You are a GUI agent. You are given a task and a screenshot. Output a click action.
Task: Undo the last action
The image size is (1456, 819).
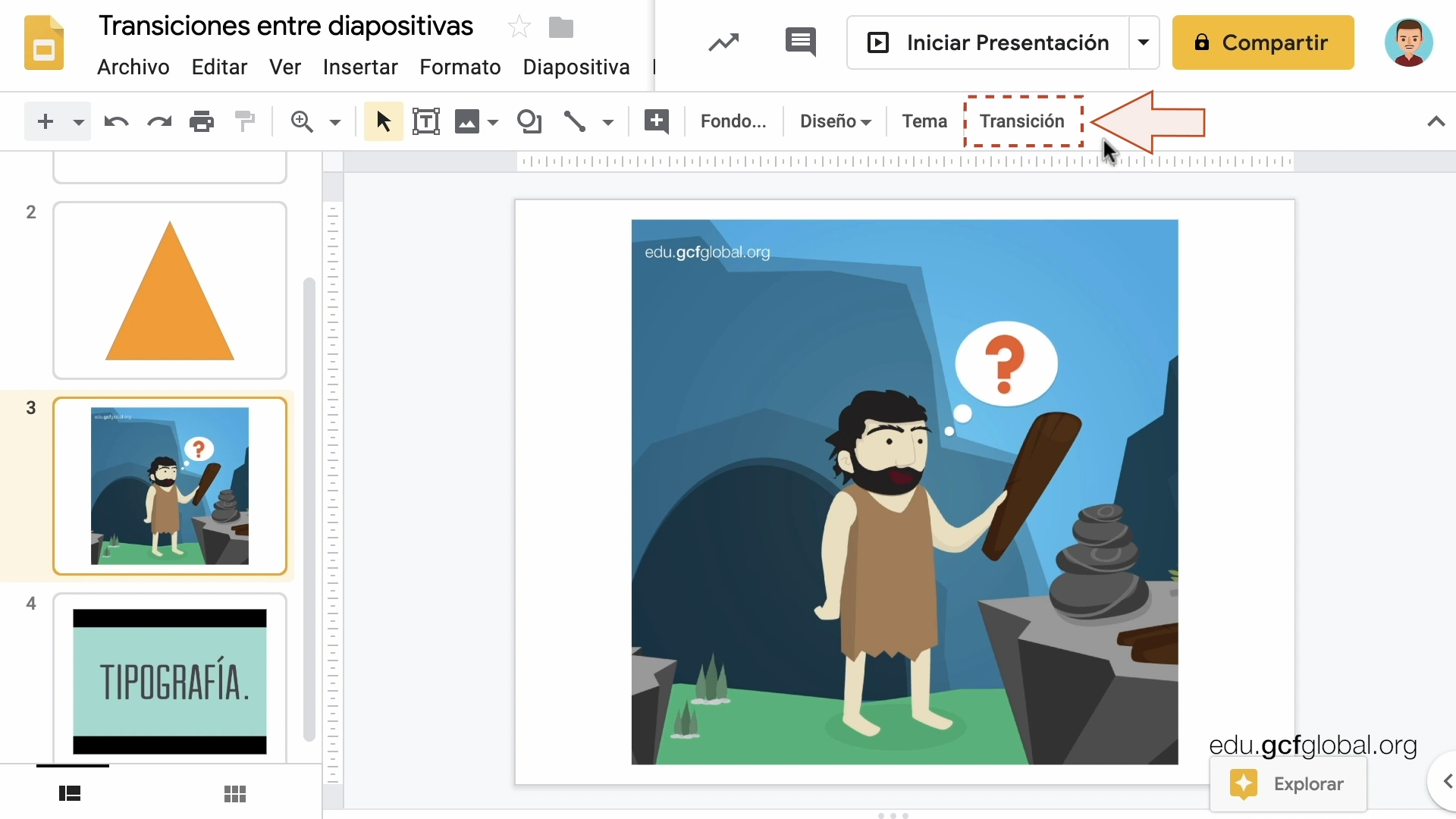[x=116, y=121]
